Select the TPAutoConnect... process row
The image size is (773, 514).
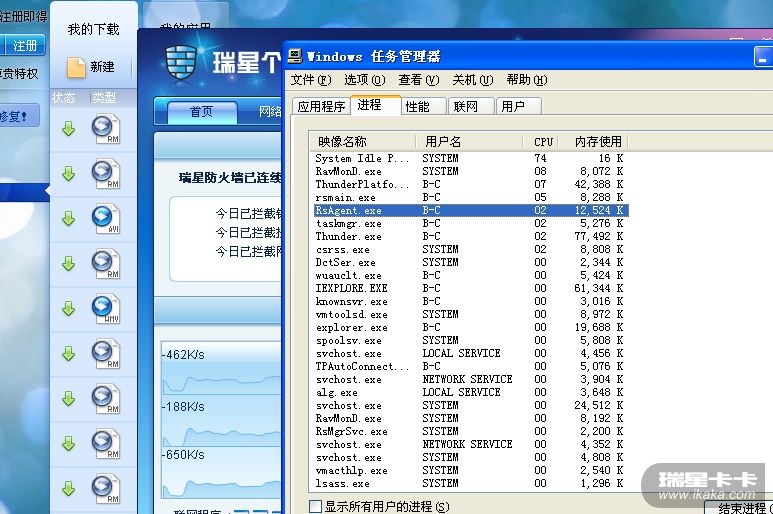pos(471,366)
